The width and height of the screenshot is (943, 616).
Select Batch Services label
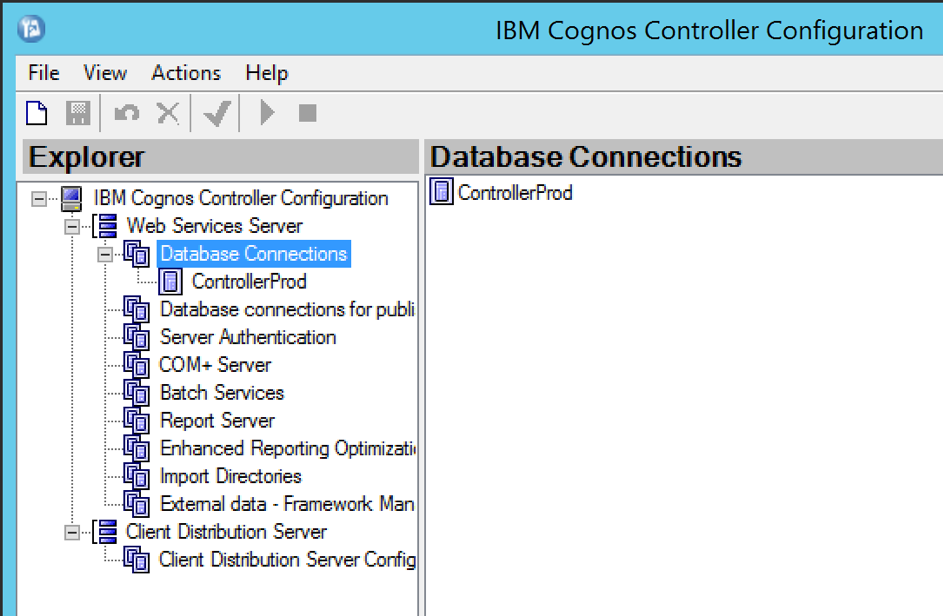point(222,392)
